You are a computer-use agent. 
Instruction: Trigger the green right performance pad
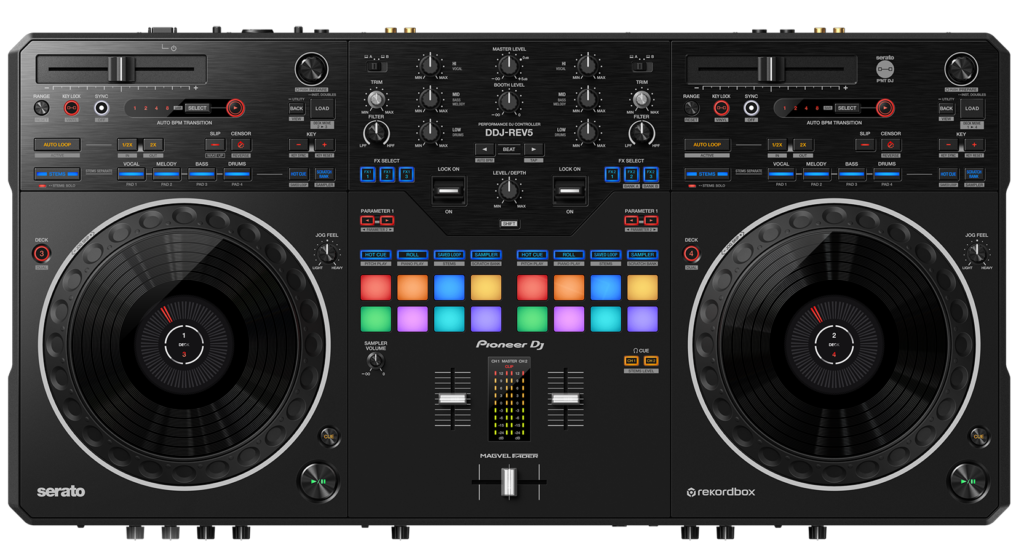click(x=532, y=319)
